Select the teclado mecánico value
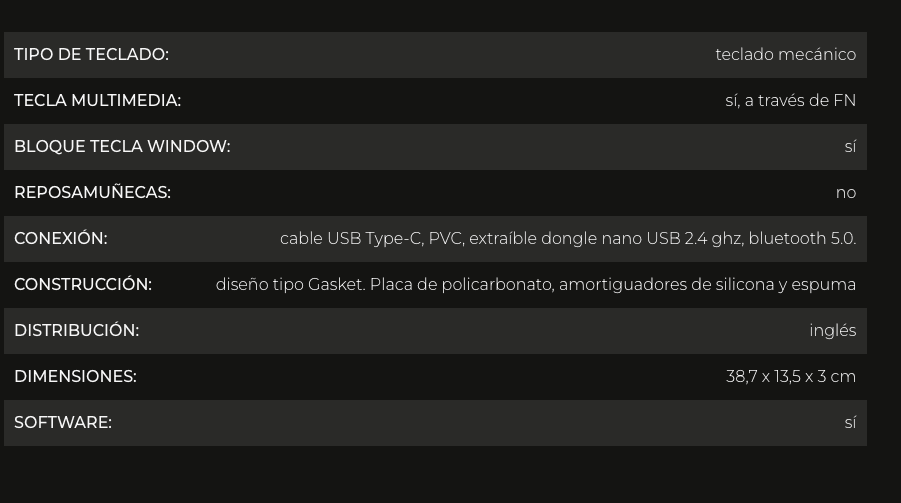This screenshot has width=901, height=503. pos(786,55)
